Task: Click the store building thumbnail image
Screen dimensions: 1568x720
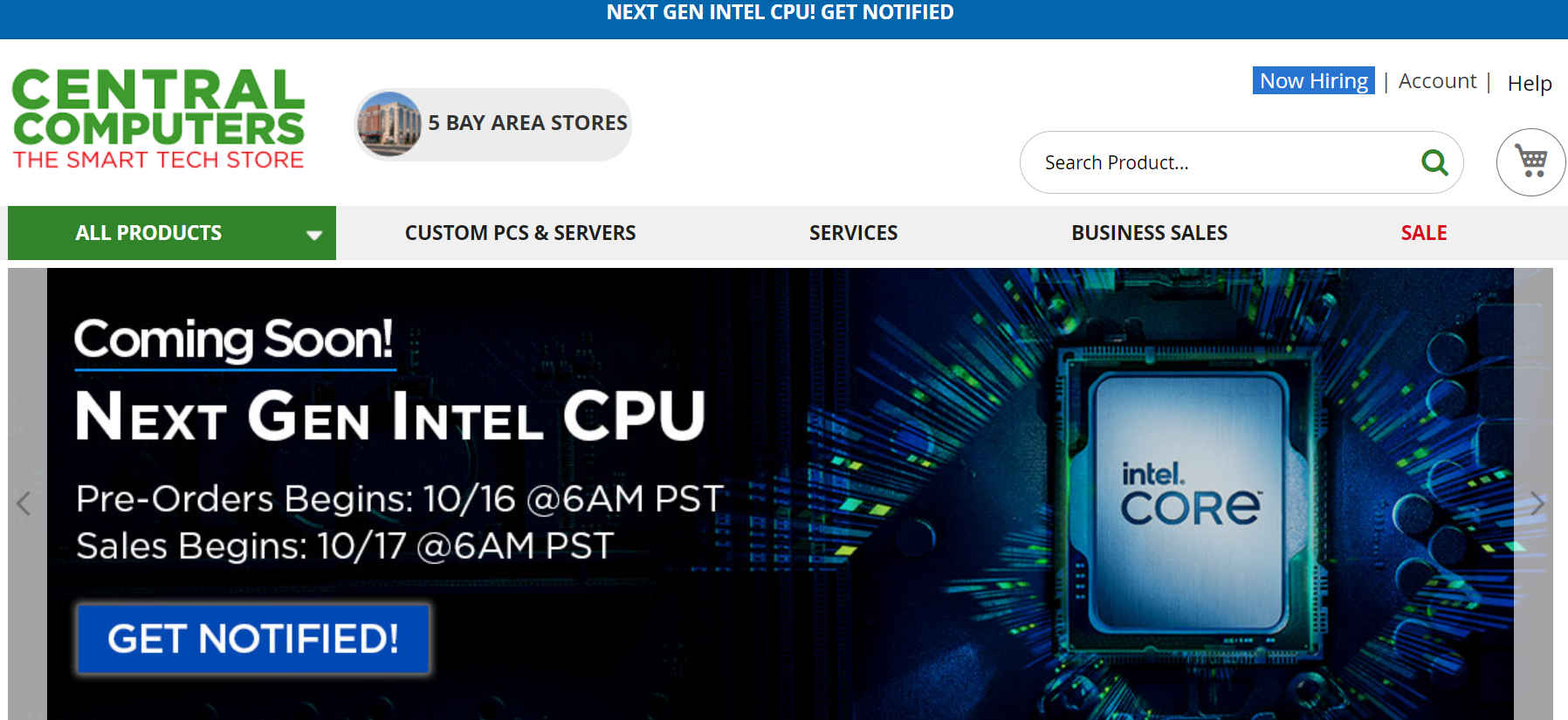Action: tap(389, 124)
